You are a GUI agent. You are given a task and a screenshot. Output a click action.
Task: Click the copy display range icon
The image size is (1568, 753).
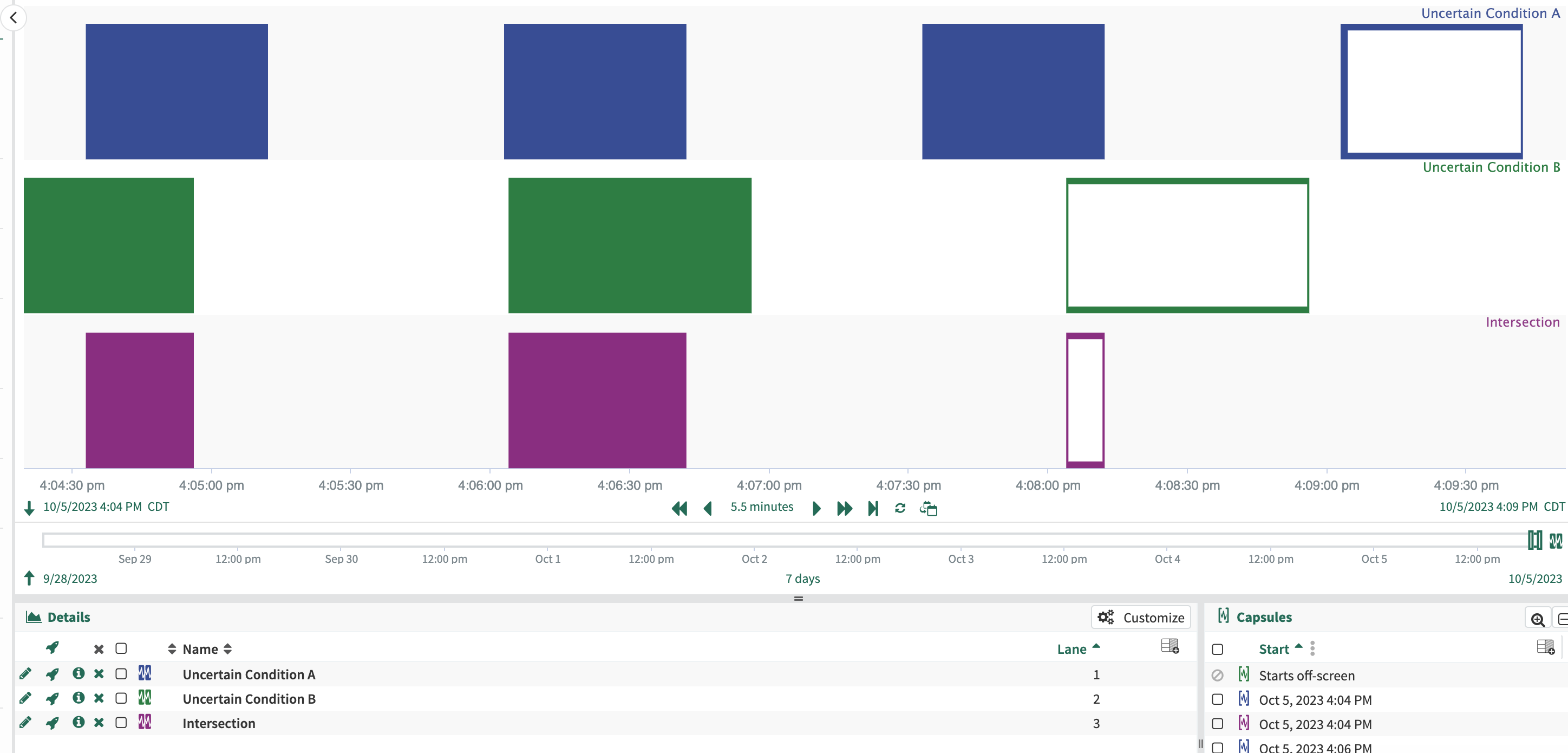coord(927,508)
